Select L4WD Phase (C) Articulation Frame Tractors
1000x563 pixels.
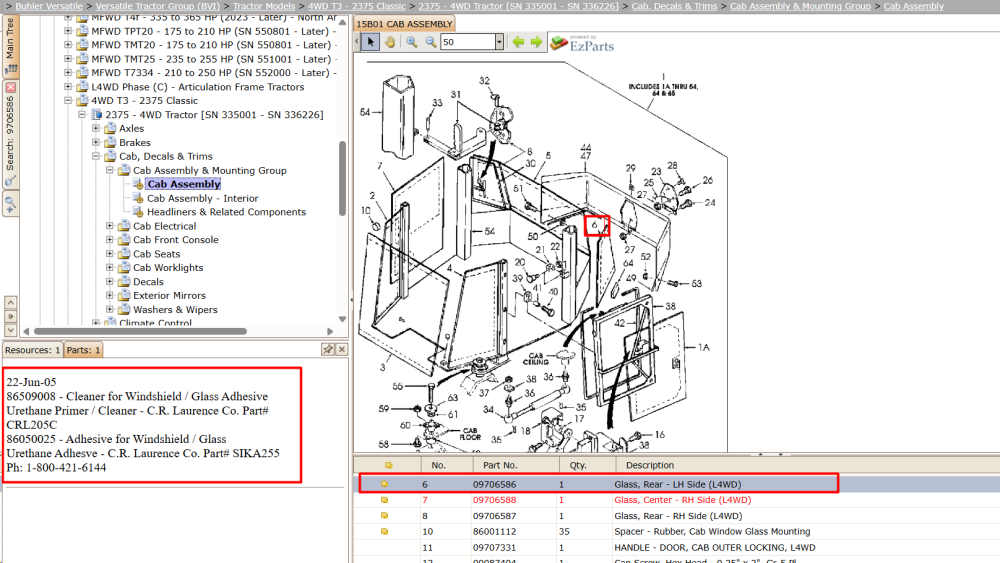pos(198,87)
